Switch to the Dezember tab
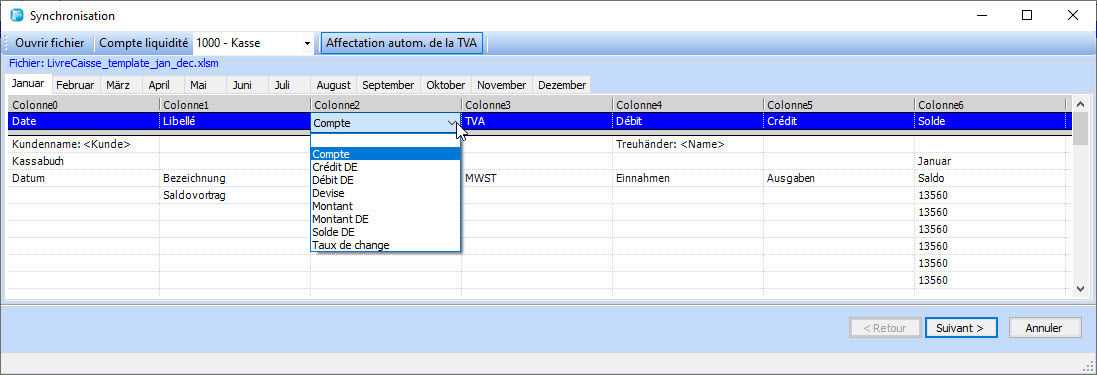 561,85
